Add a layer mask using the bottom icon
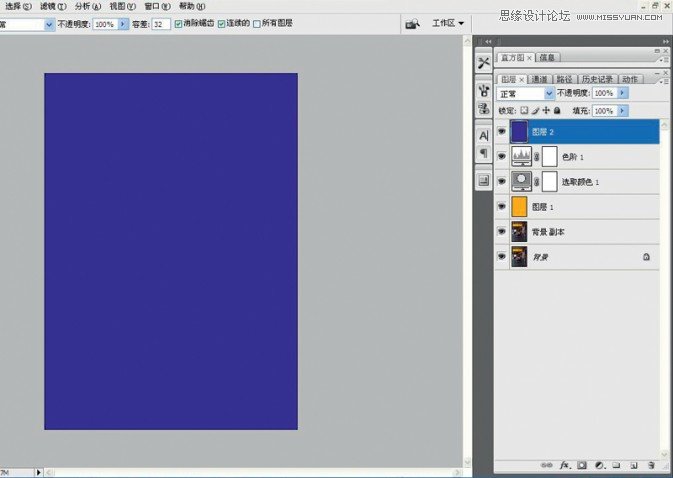Screen dimensions: 673x478 (581, 465)
